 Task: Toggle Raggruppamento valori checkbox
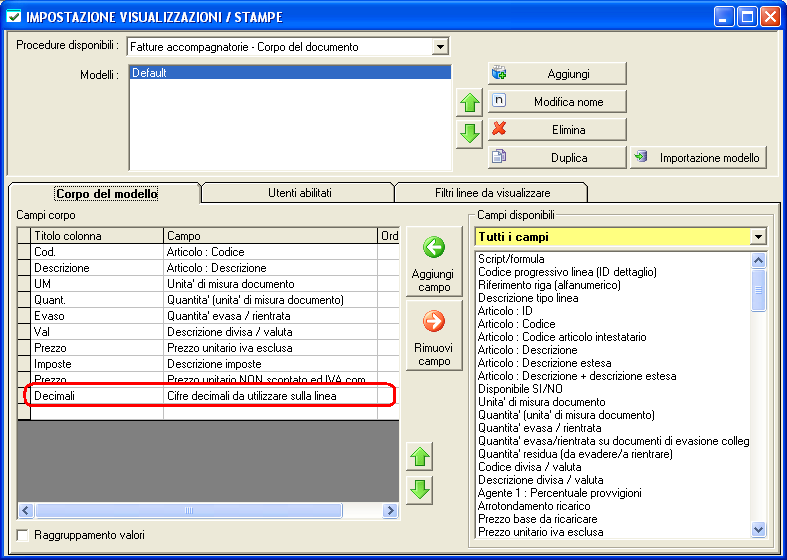coord(23,535)
